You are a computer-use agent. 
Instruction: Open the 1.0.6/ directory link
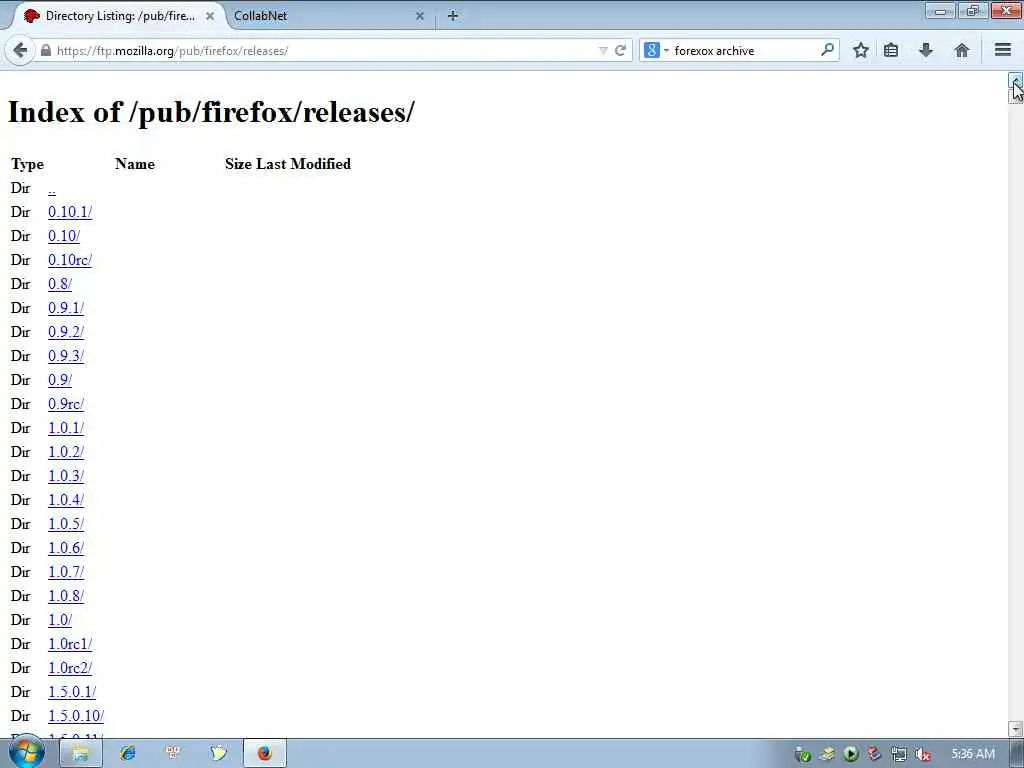coord(66,549)
